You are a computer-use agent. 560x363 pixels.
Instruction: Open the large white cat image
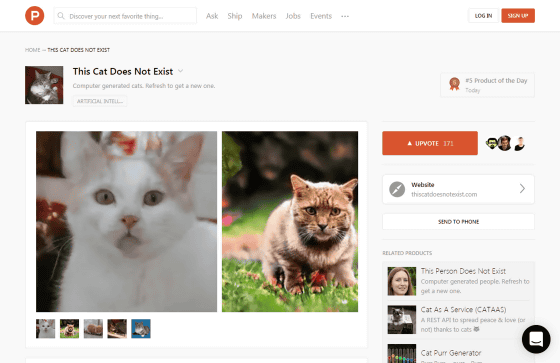[126, 222]
